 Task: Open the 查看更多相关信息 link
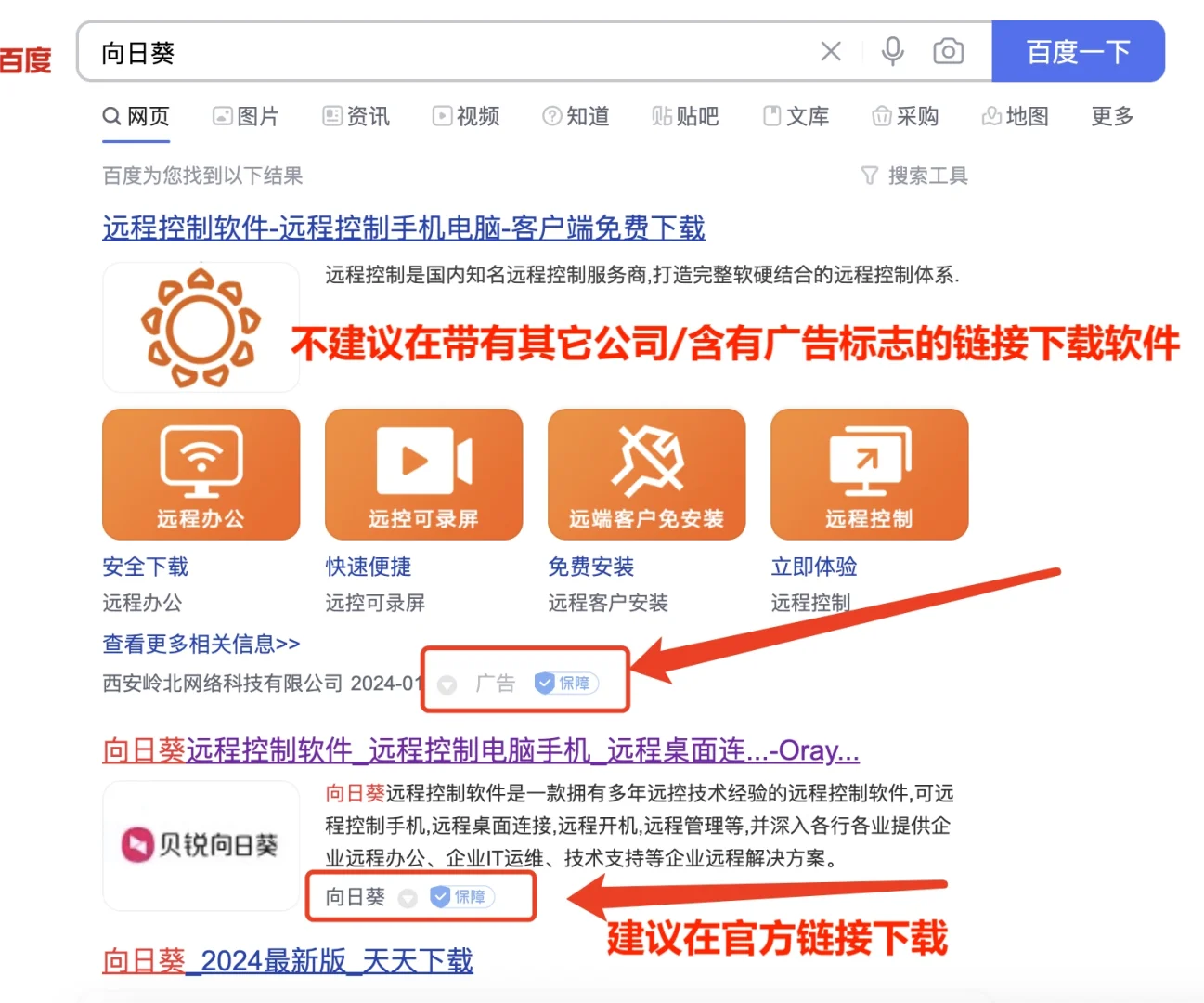click(200, 644)
